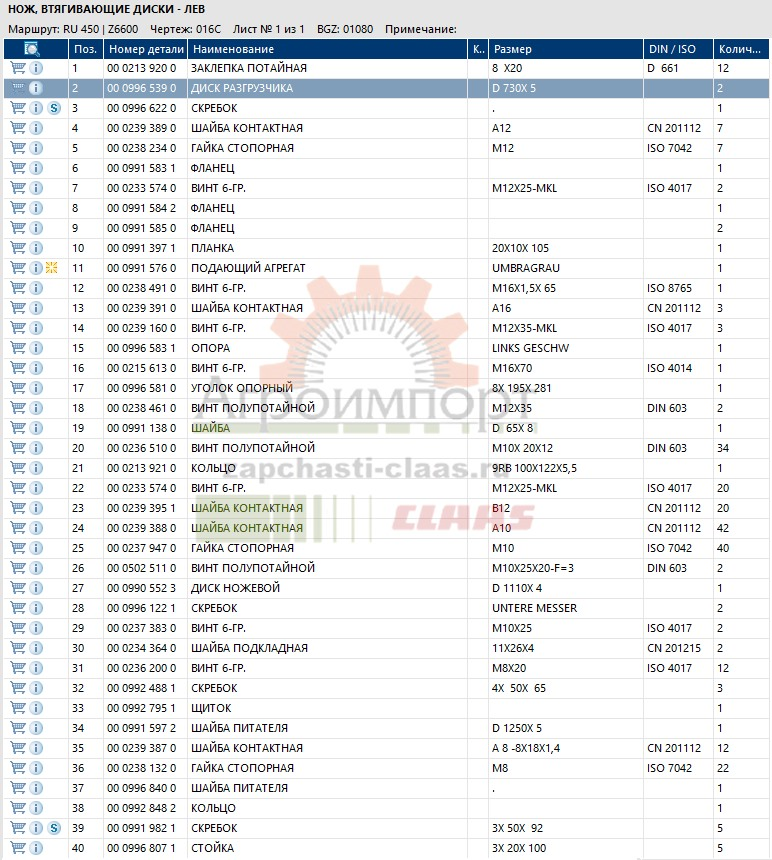Click part number 00 0992 848 2

tap(141, 808)
